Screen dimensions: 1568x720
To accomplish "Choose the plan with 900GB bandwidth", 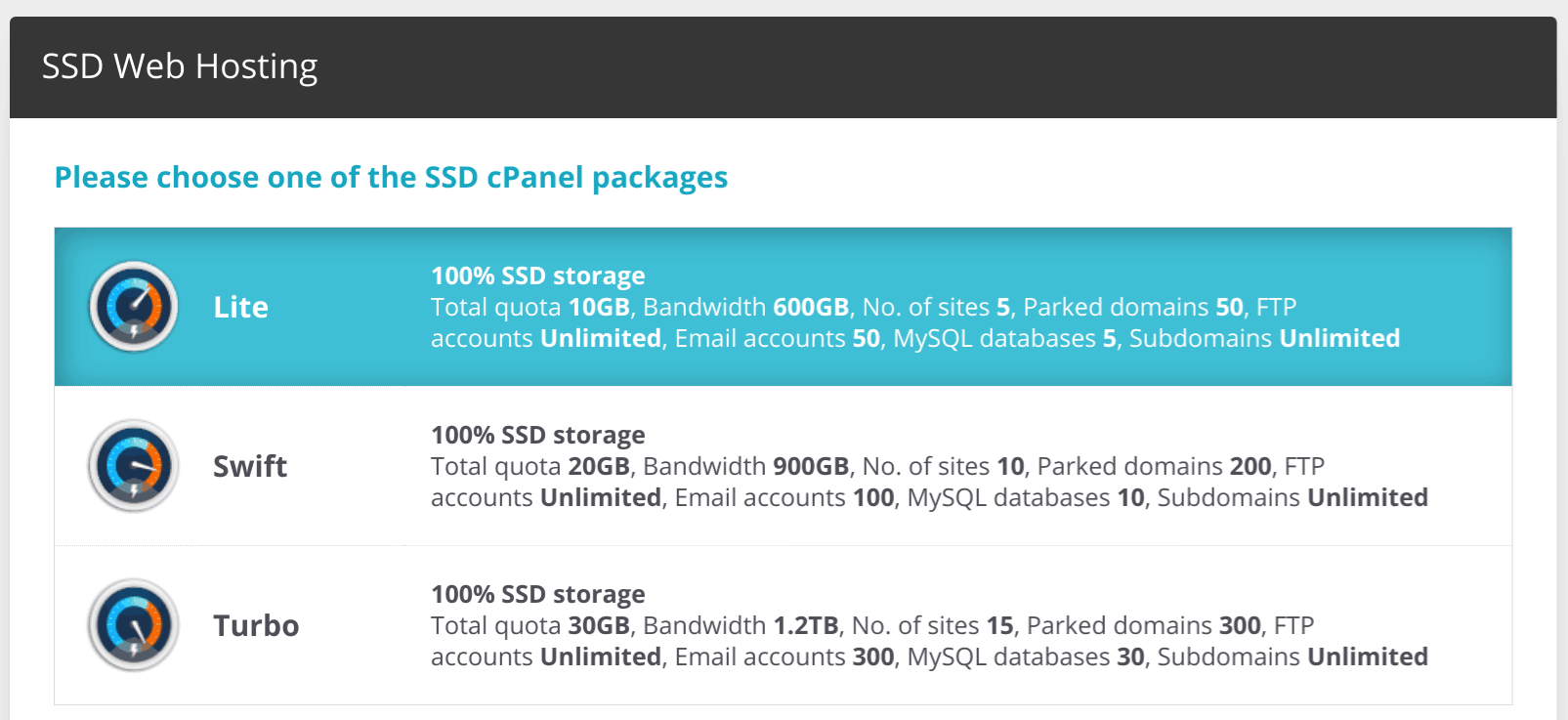I will pyautogui.click(x=783, y=466).
